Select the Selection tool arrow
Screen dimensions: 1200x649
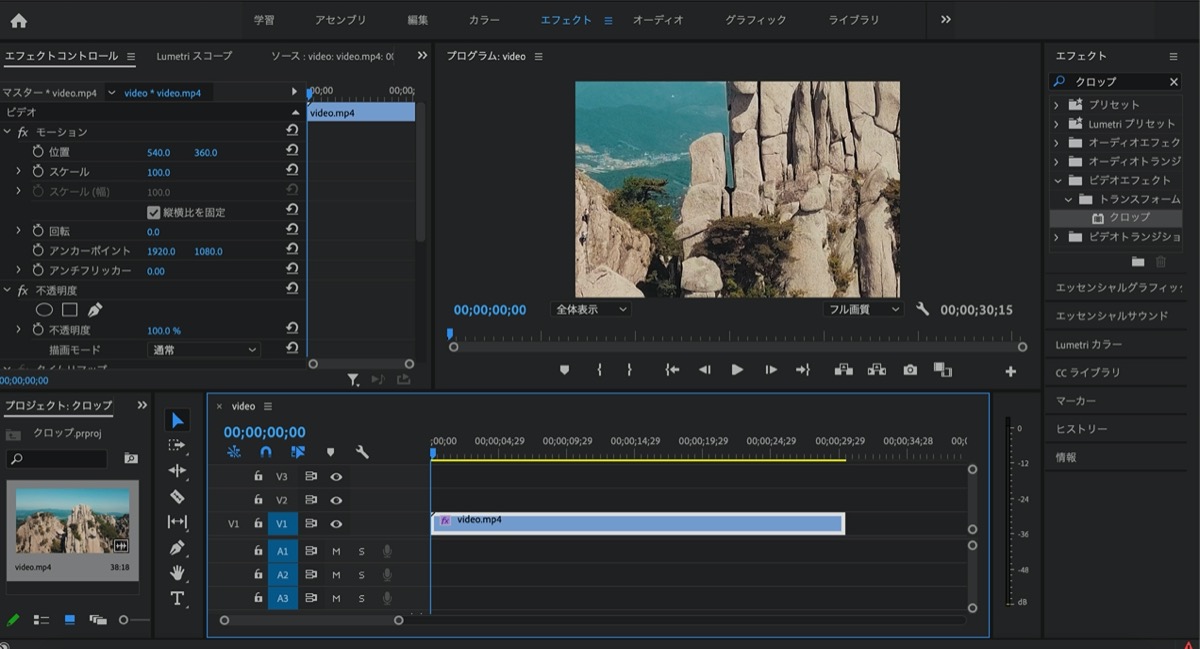pyautogui.click(x=177, y=420)
